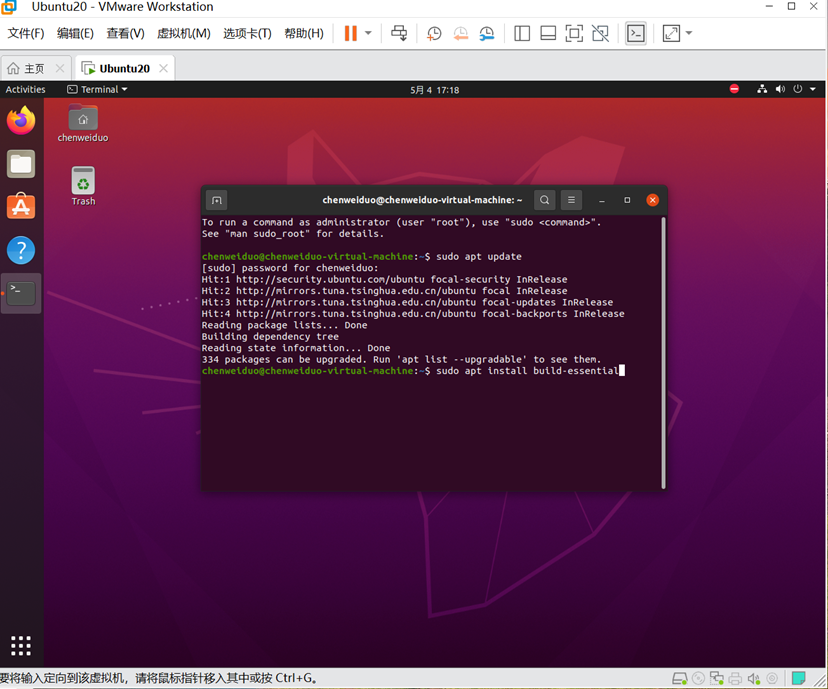The height and width of the screenshot is (689, 828).
Task: Enter VMware full screen mode
Action: click(574, 34)
